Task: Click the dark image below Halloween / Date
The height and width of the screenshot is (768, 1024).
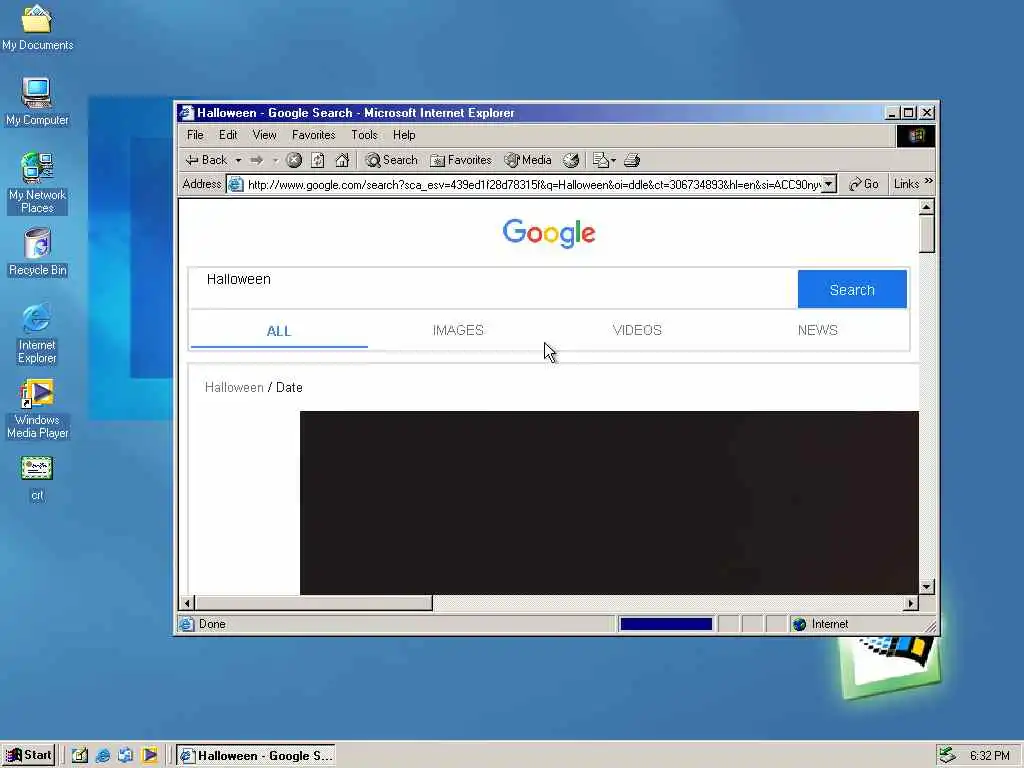Action: coord(609,503)
